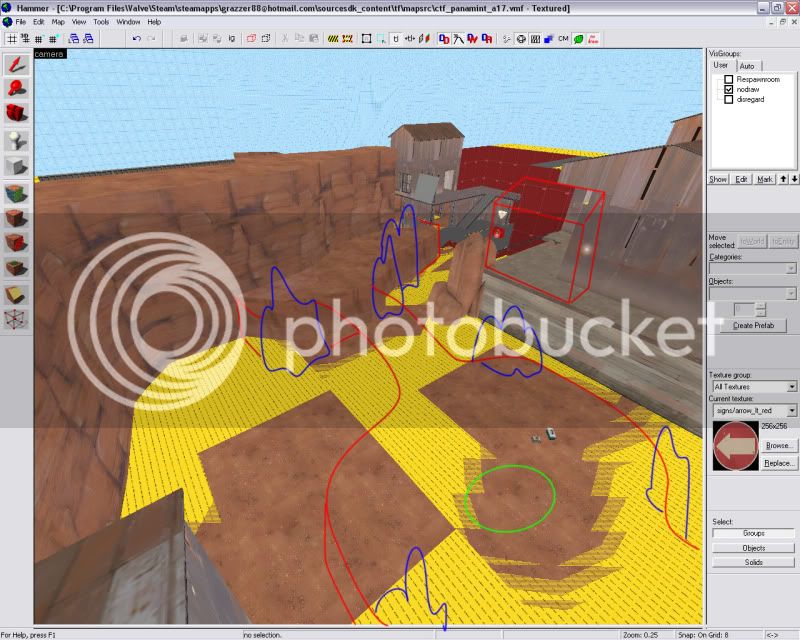Viewport: 800px width, 640px height.
Task: Click the Save Window State icon
Action: click(x=88, y=39)
